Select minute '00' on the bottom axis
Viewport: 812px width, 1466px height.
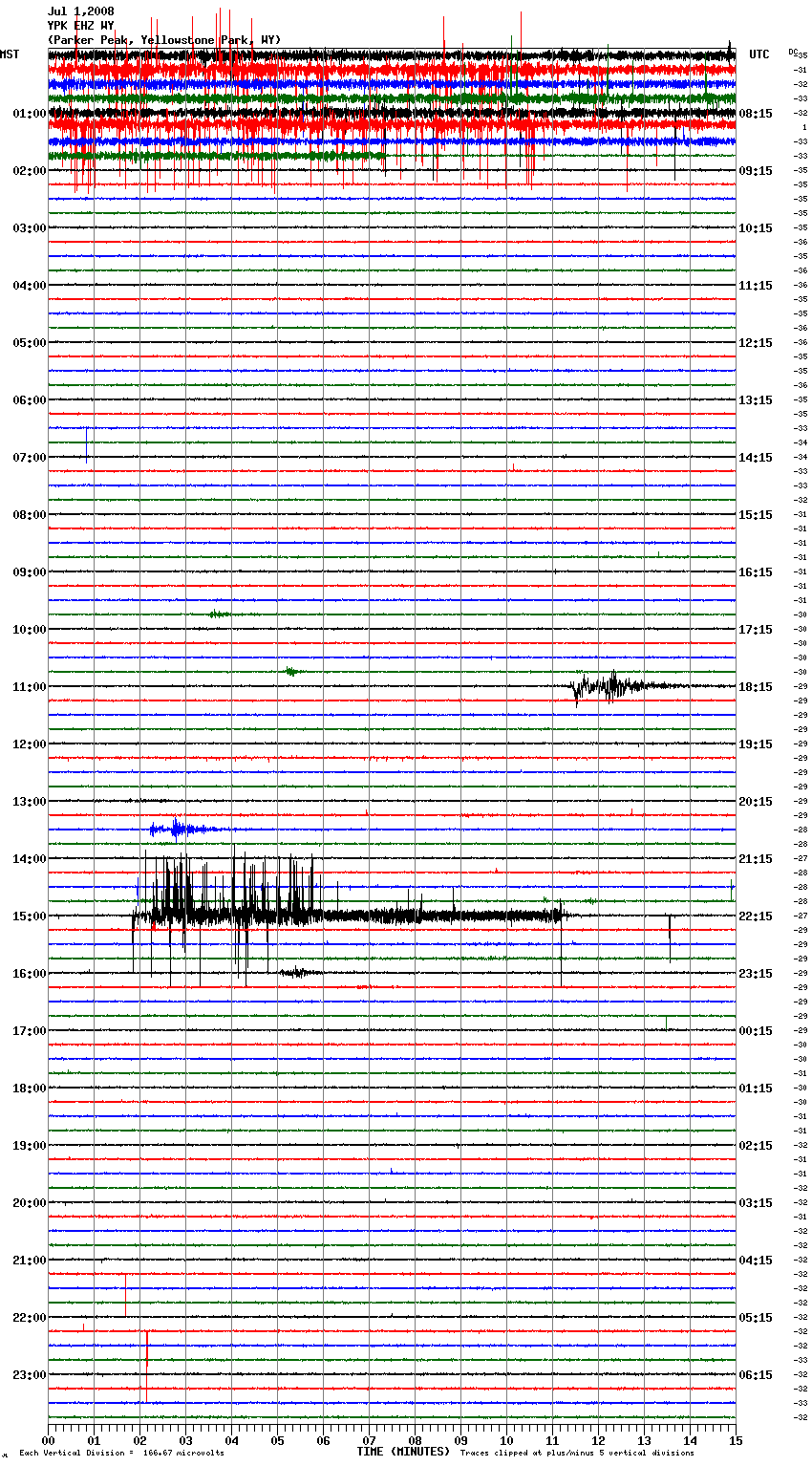coord(48,1440)
